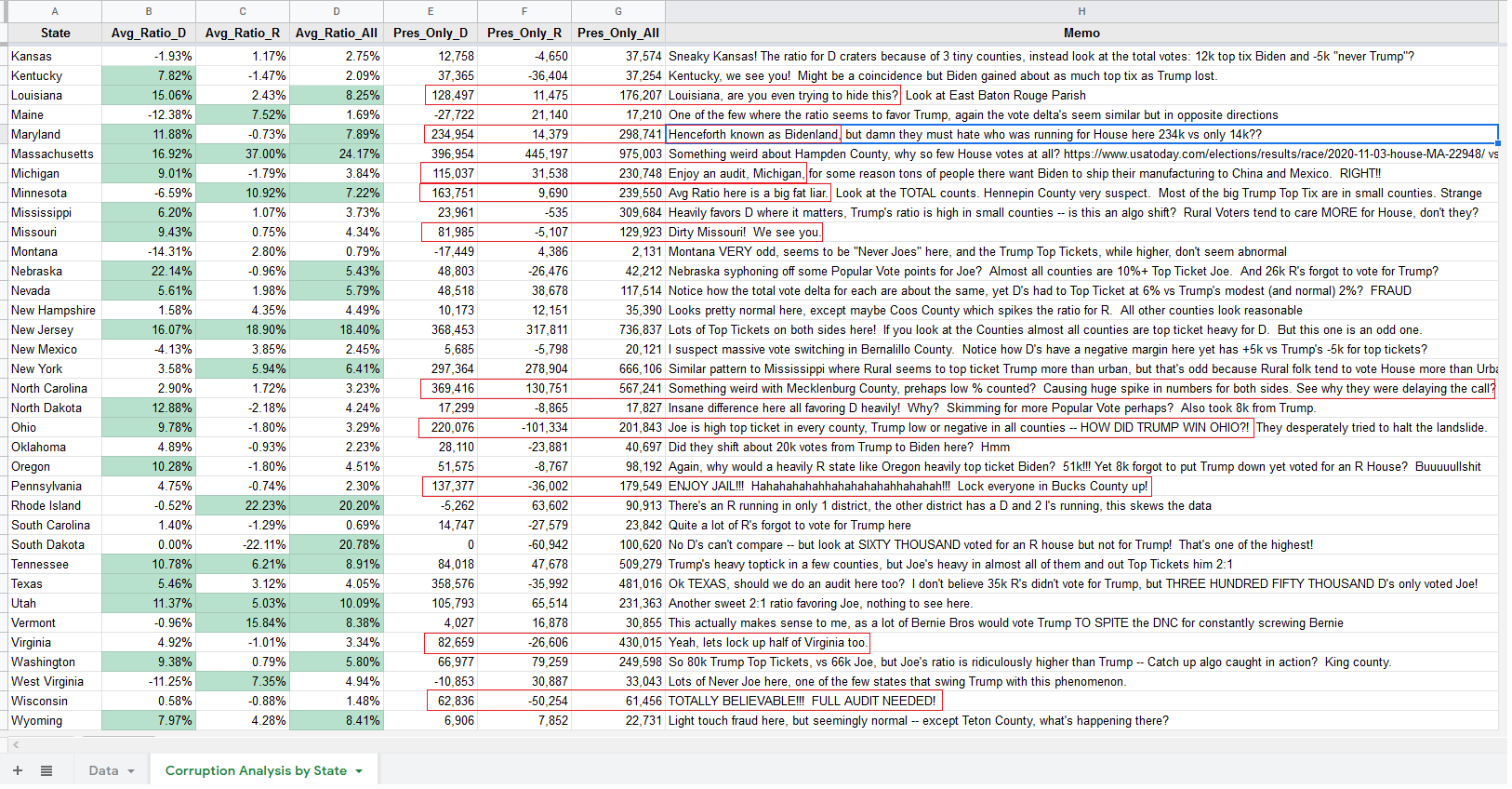
Task: Select column H header
Action: click(x=1081, y=11)
